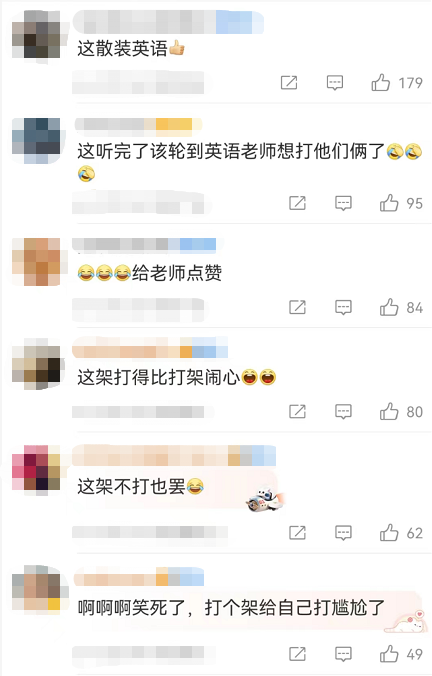Open the first commenter's avatar profile
This screenshot has height=676, width=432.
(36, 34)
